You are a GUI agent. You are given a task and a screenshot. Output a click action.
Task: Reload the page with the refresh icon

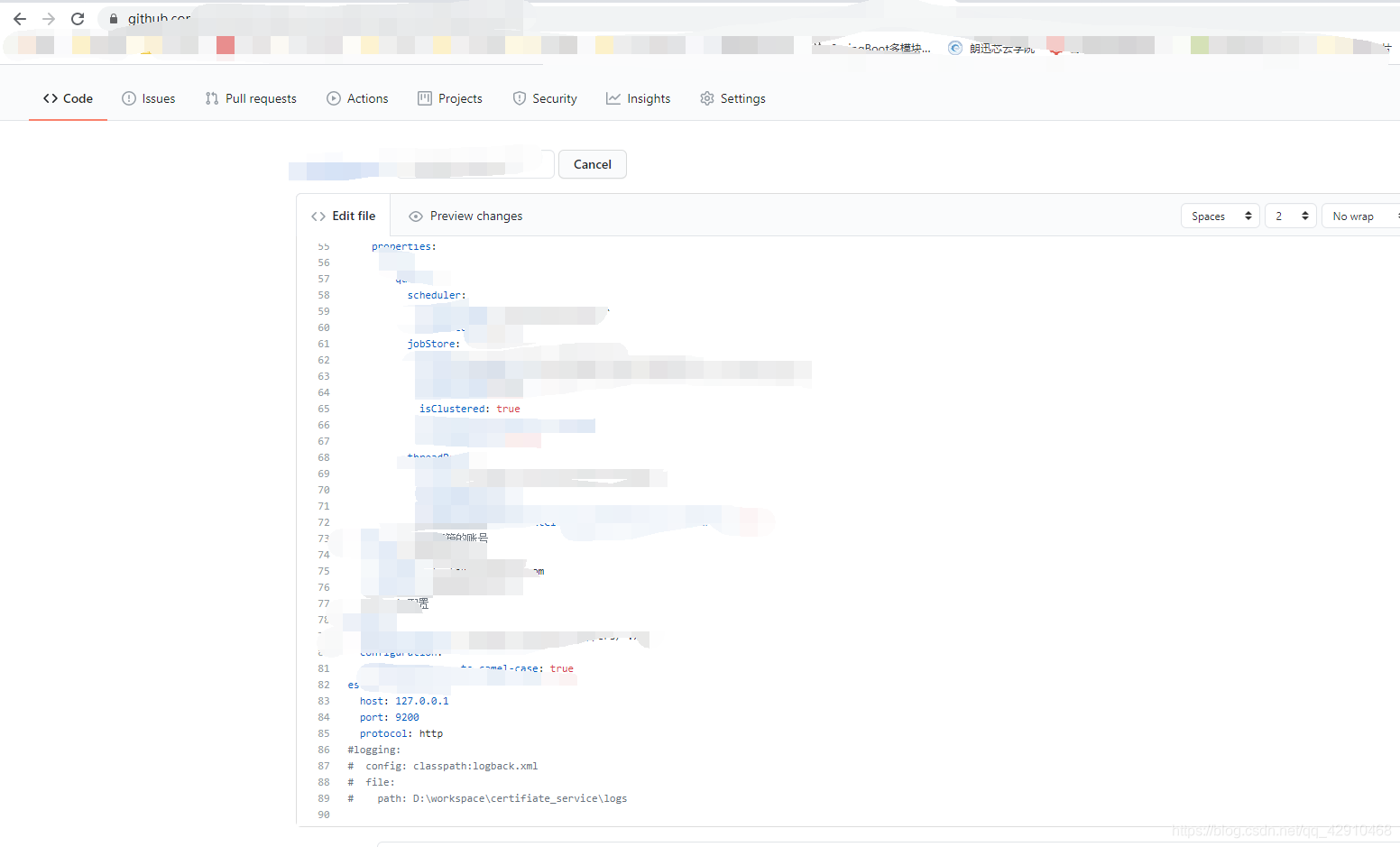(78, 18)
